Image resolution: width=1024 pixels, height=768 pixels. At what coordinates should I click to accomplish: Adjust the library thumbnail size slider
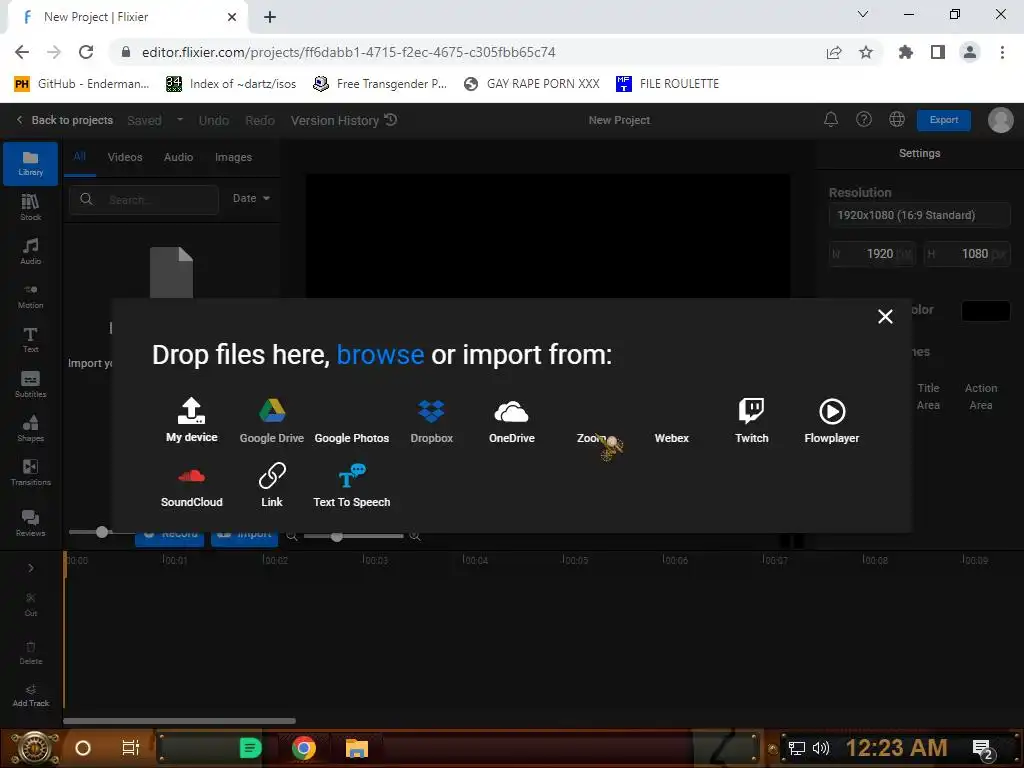(102, 532)
